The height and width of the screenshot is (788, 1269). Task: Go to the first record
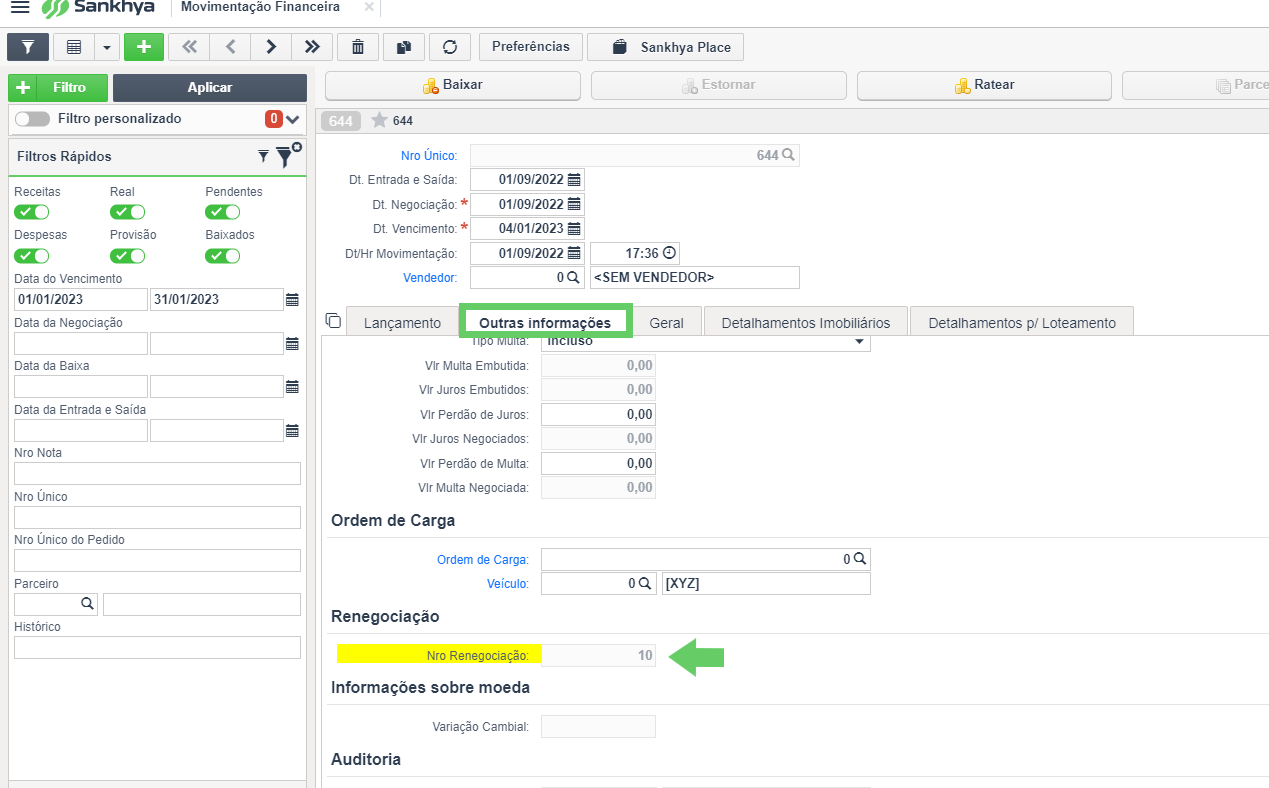[x=189, y=47]
